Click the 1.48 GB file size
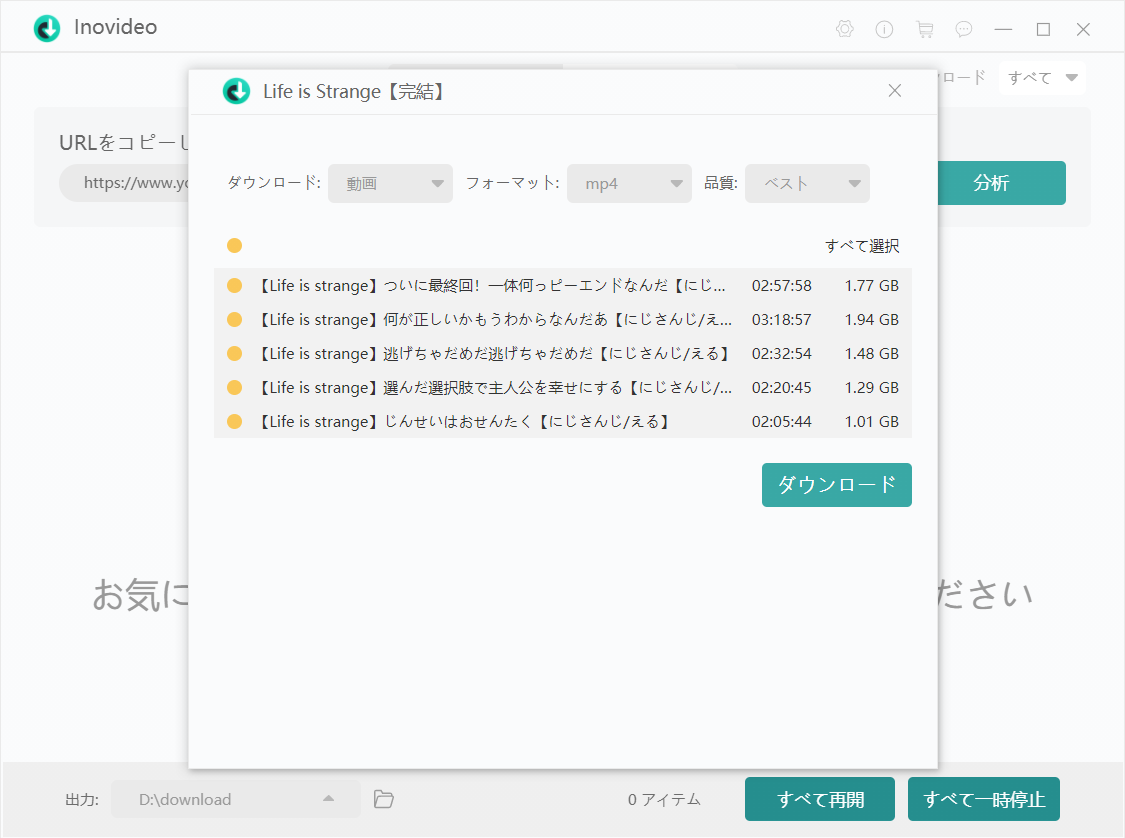The height and width of the screenshot is (838, 1125). pyautogui.click(x=872, y=353)
